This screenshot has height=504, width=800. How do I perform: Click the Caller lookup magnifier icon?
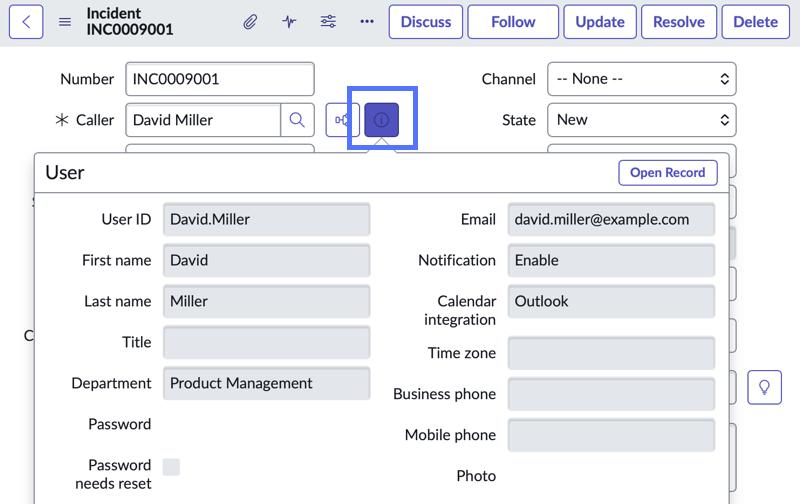point(297,120)
